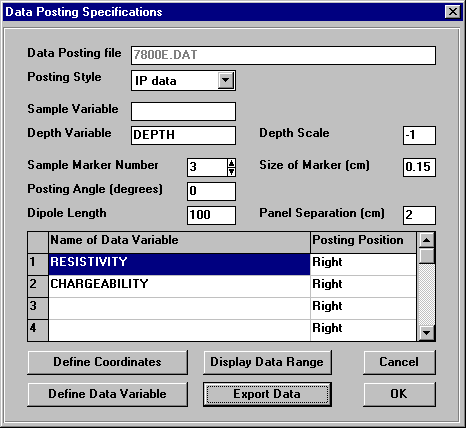The image size is (466, 428).
Task: Cancel the dialog
Action: (399, 362)
